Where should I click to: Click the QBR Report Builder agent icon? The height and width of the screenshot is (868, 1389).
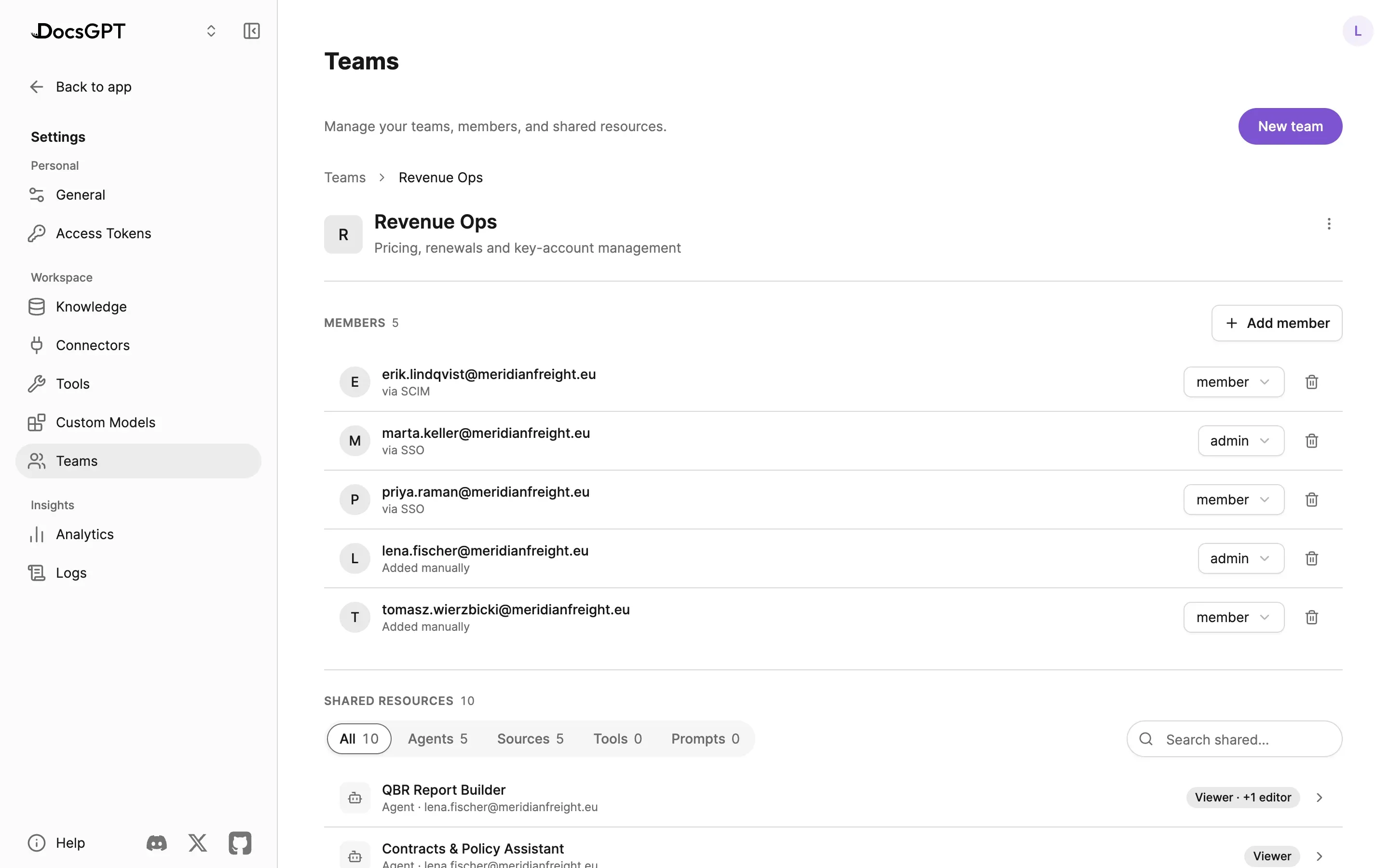coord(354,798)
